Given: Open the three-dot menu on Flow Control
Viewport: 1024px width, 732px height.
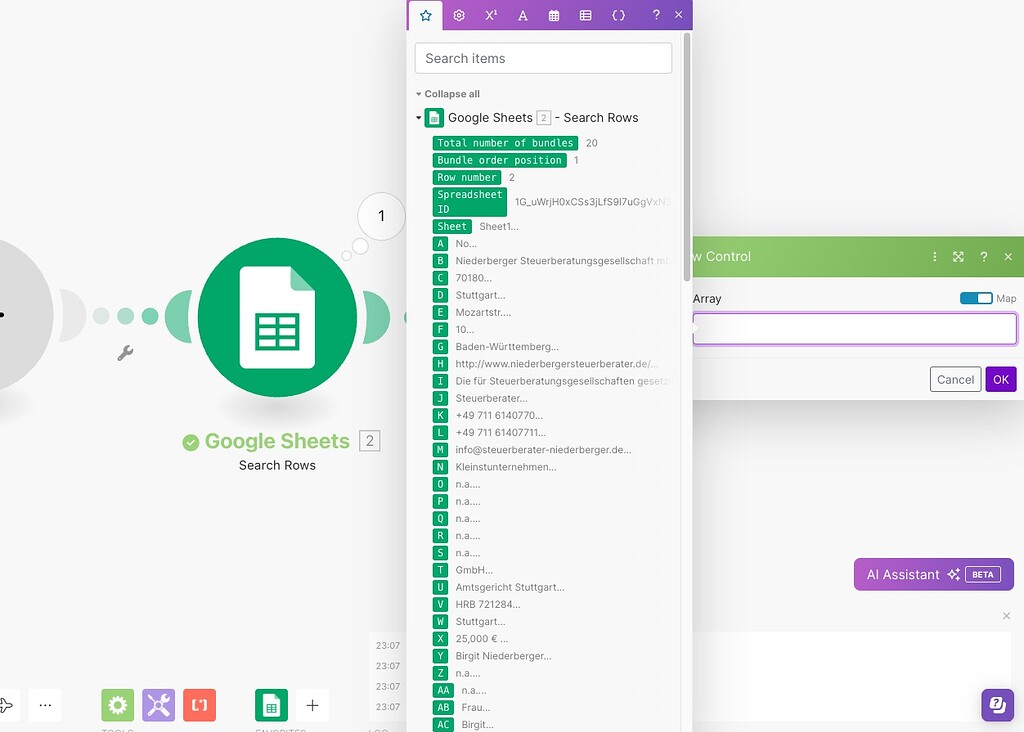Looking at the screenshot, I should point(934,256).
